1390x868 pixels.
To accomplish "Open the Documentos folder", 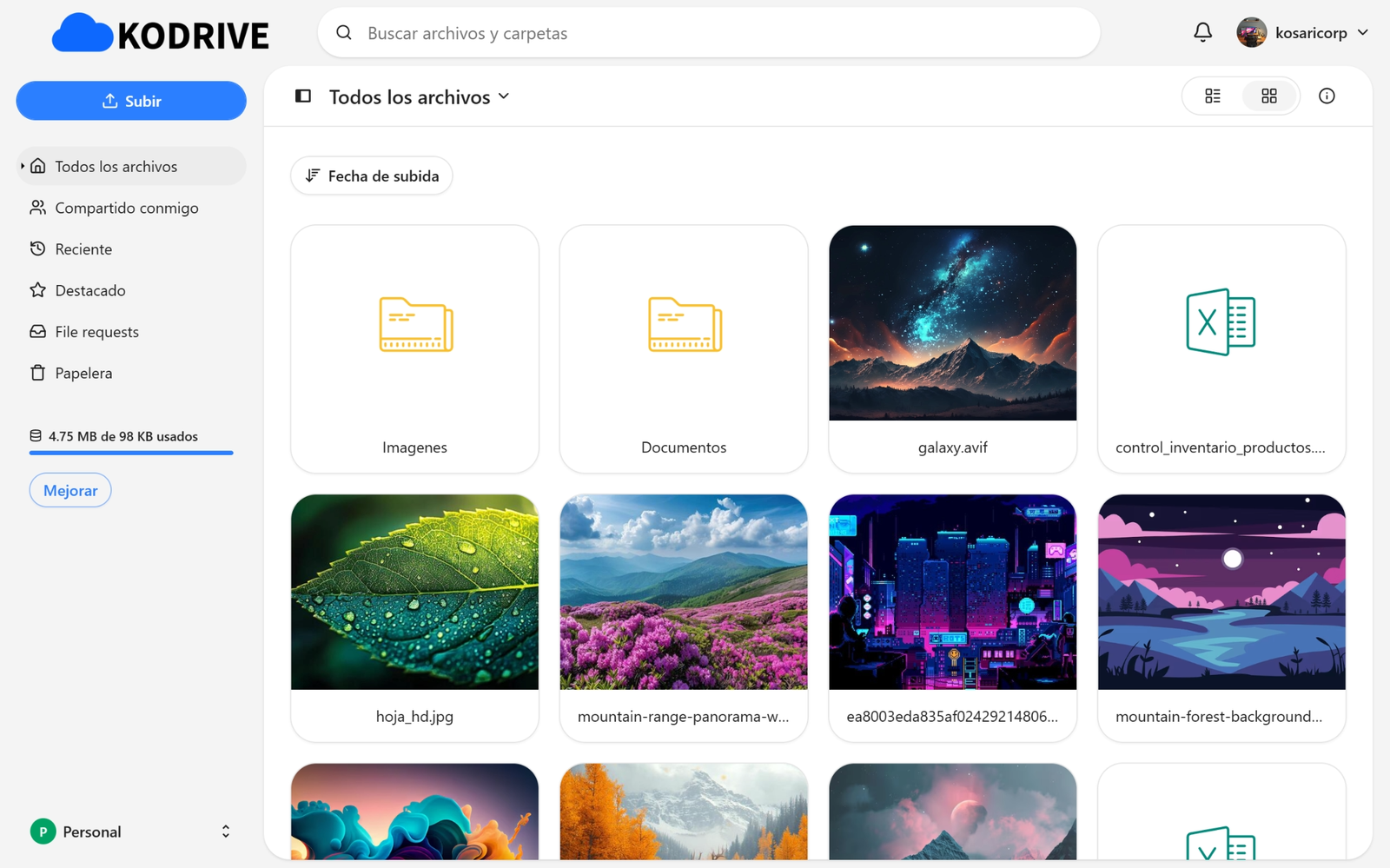I will click(x=684, y=349).
